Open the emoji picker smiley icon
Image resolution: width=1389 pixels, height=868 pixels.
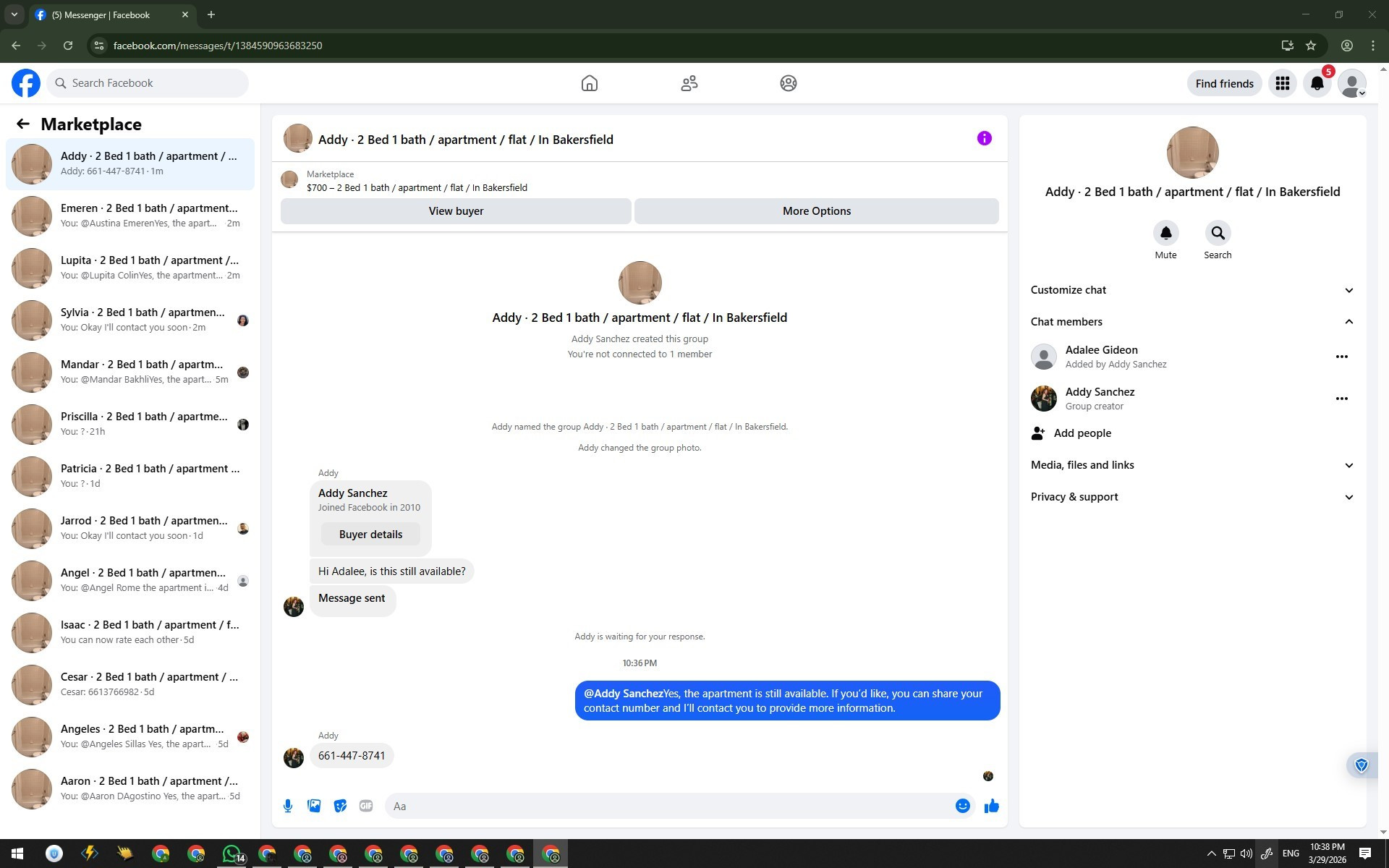tap(963, 806)
